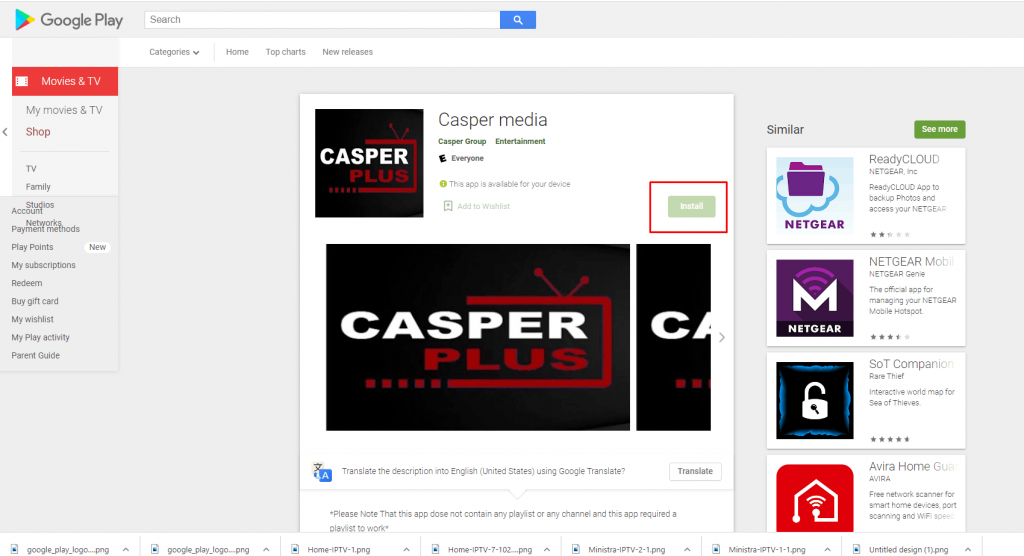1024x556 pixels.
Task: Expand options for Home-IPTV-1.png download
Action: pos(406,549)
